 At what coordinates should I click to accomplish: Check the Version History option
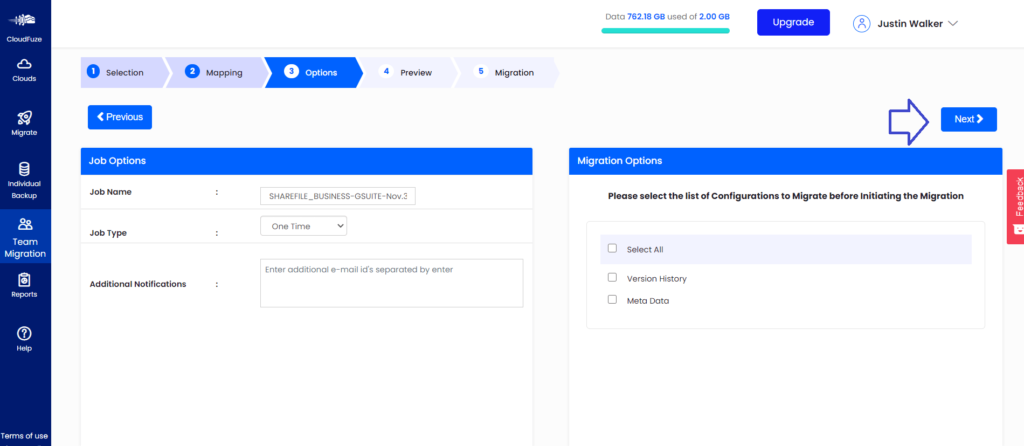point(613,278)
